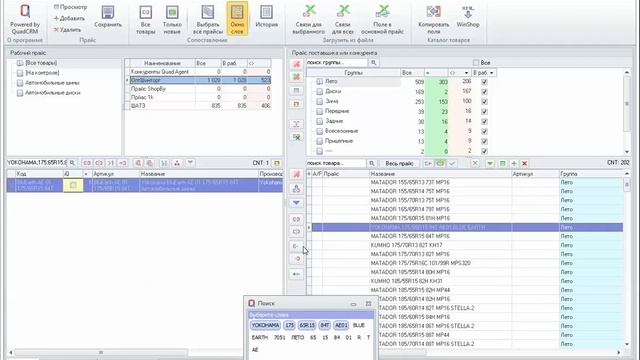This screenshot has width=640, height=360.
Task: Click YOKOHAMA word chip in Поиск window
Action: click(x=265, y=325)
